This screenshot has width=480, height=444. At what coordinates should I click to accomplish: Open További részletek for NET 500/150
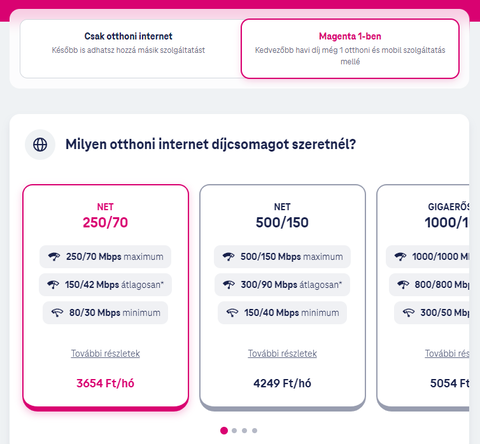click(282, 353)
